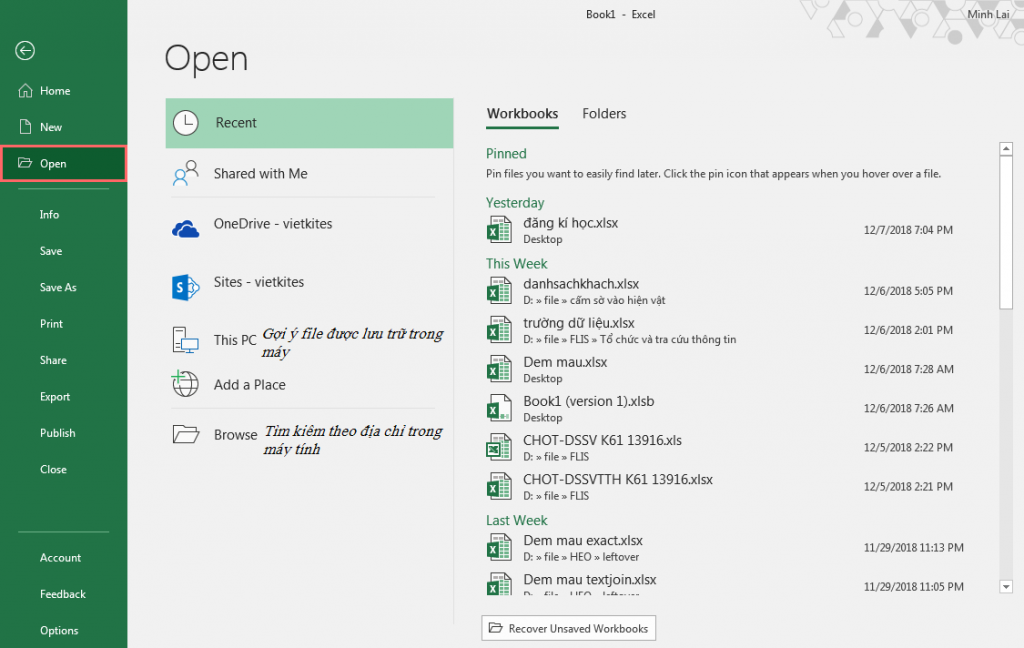Image resolution: width=1024 pixels, height=648 pixels.
Task: Click the Open folder icon in sidebar
Action: coord(25,163)
